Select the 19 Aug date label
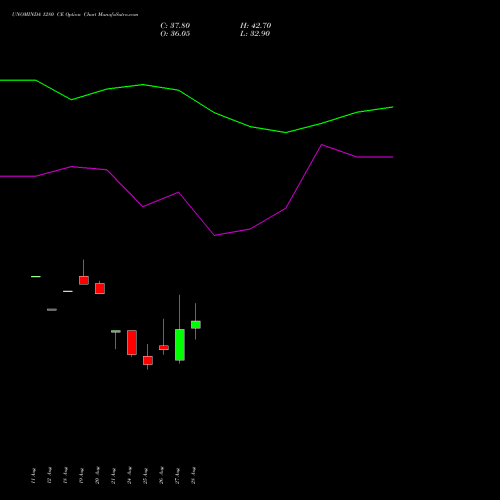Screen dimensions: 500x500 click(x=81, y=476)
